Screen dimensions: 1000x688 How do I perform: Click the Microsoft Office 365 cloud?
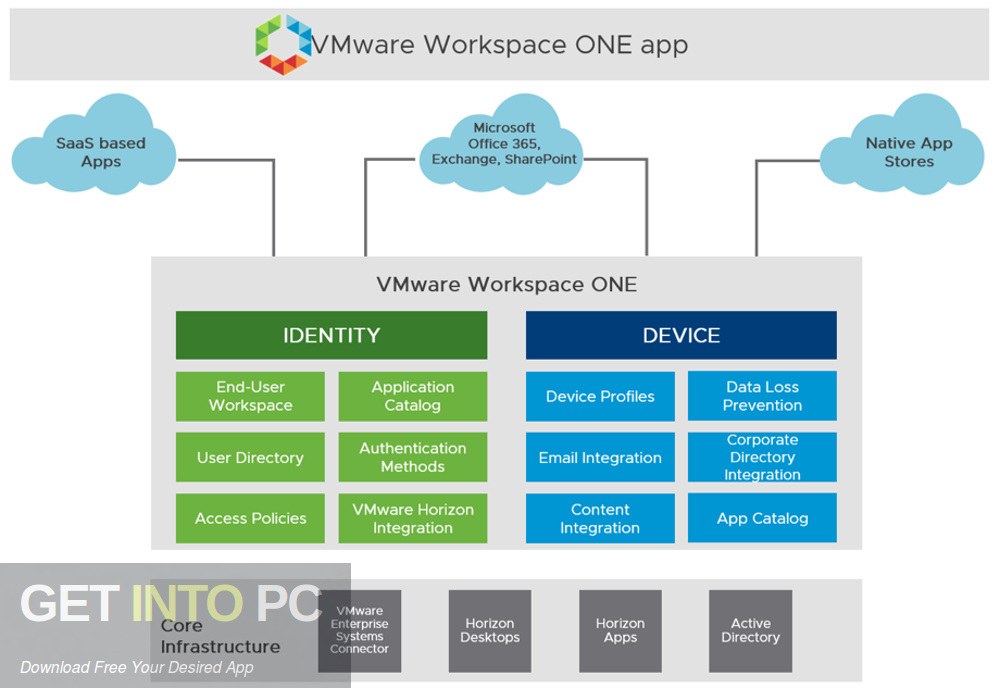(501, 145)
